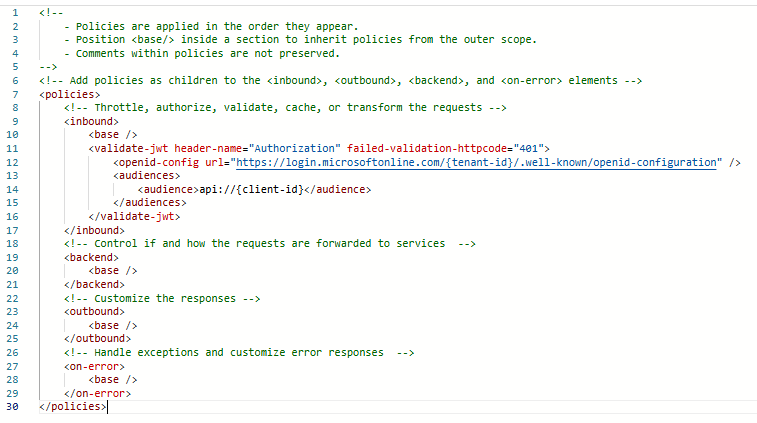The image size is (757, 423).
Task: Click the closing </outbound> tag
Action: pyautogui.click(x=98, y=338)
